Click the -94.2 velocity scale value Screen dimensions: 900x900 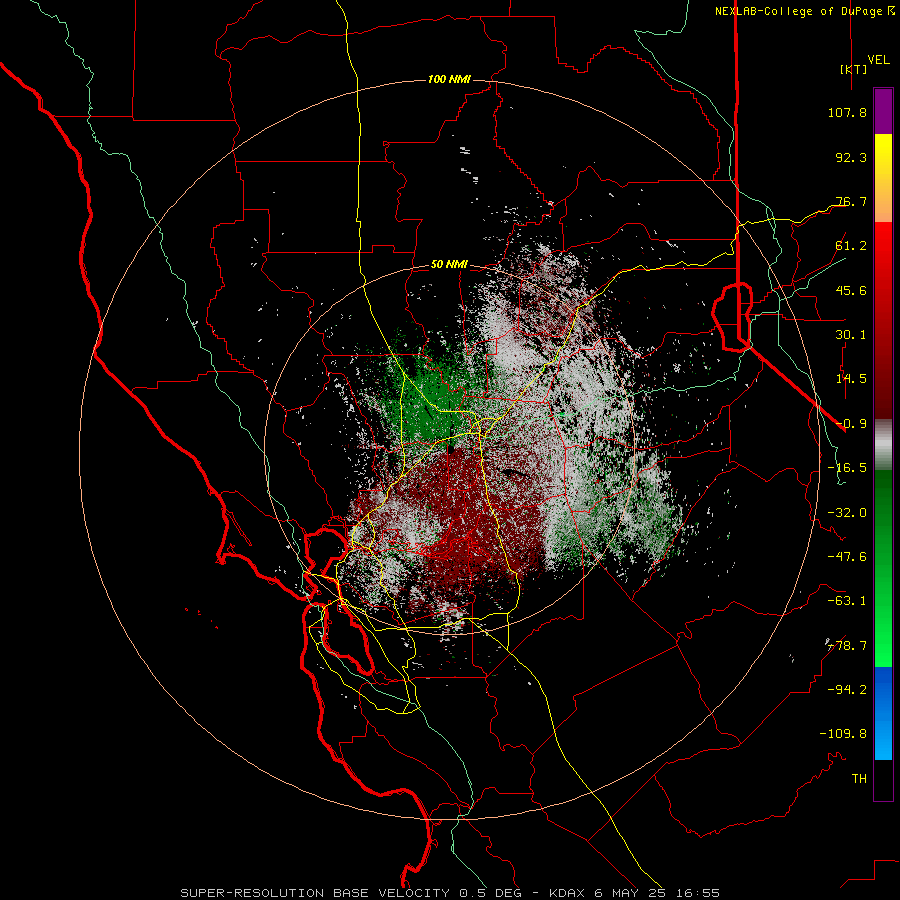click(x=847, y=690)
